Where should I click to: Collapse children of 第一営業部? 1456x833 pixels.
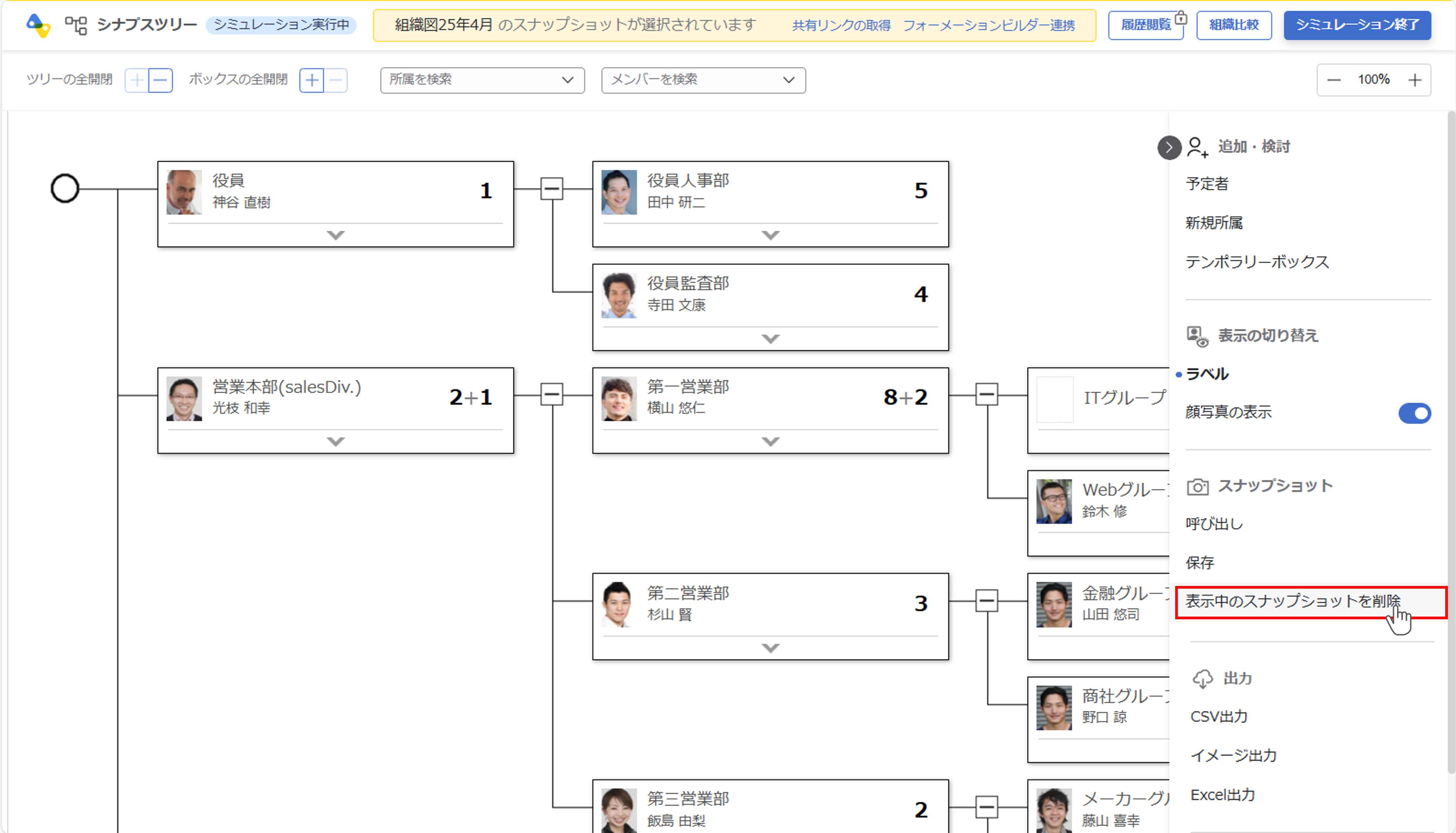click(986, 395)
